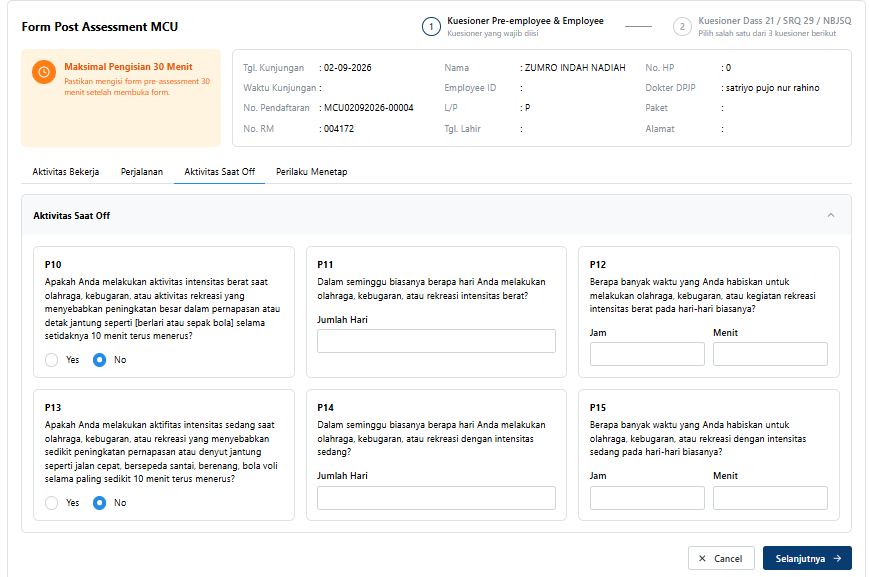The height and width of the screenshot is (577, 869).
Task: Select the Aktivitas Saat Off tab
Action: (x=219, y=172)
